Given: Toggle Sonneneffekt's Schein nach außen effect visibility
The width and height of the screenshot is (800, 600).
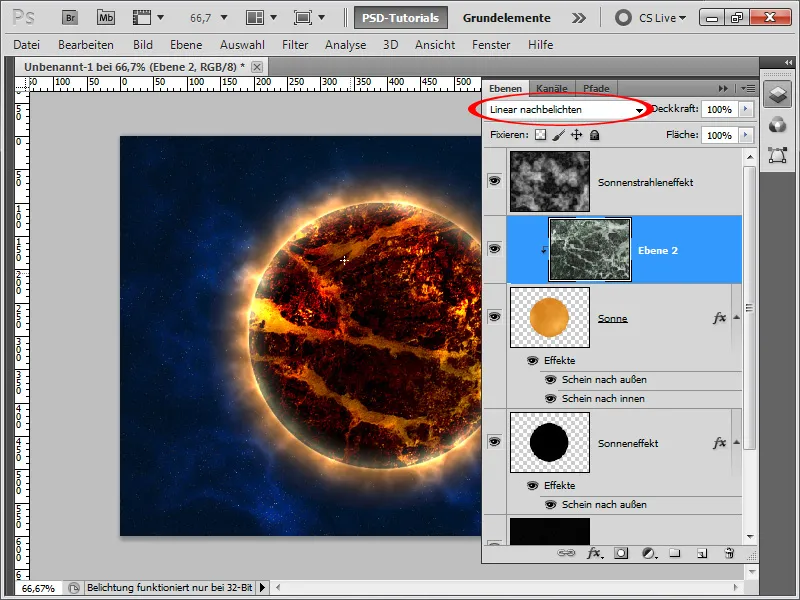Looking at the screenshot, I should click(551, 505).
